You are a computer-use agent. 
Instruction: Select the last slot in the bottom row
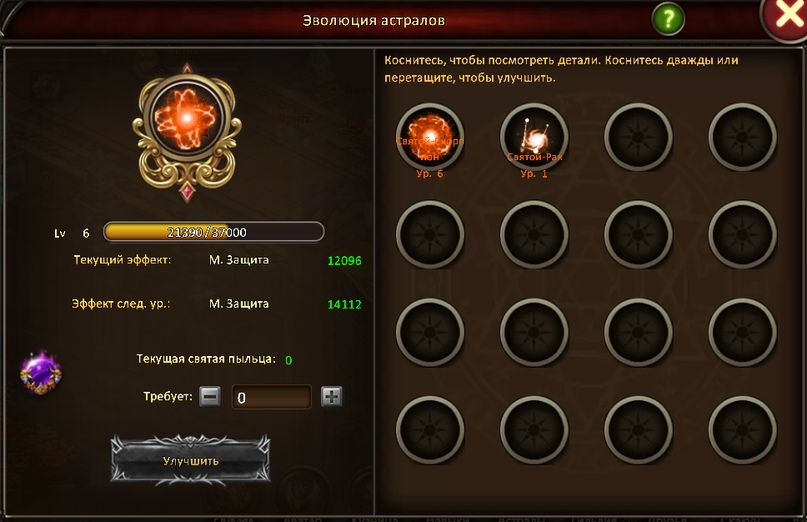[742, 430]
